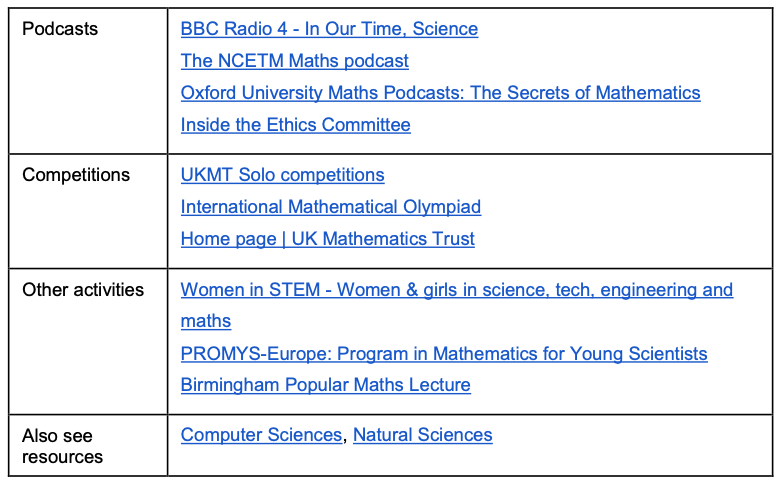Open BBC Radio 4 In Our Time link
The width and height of the screenshot is (782, 488).
(x=329, y=29)
